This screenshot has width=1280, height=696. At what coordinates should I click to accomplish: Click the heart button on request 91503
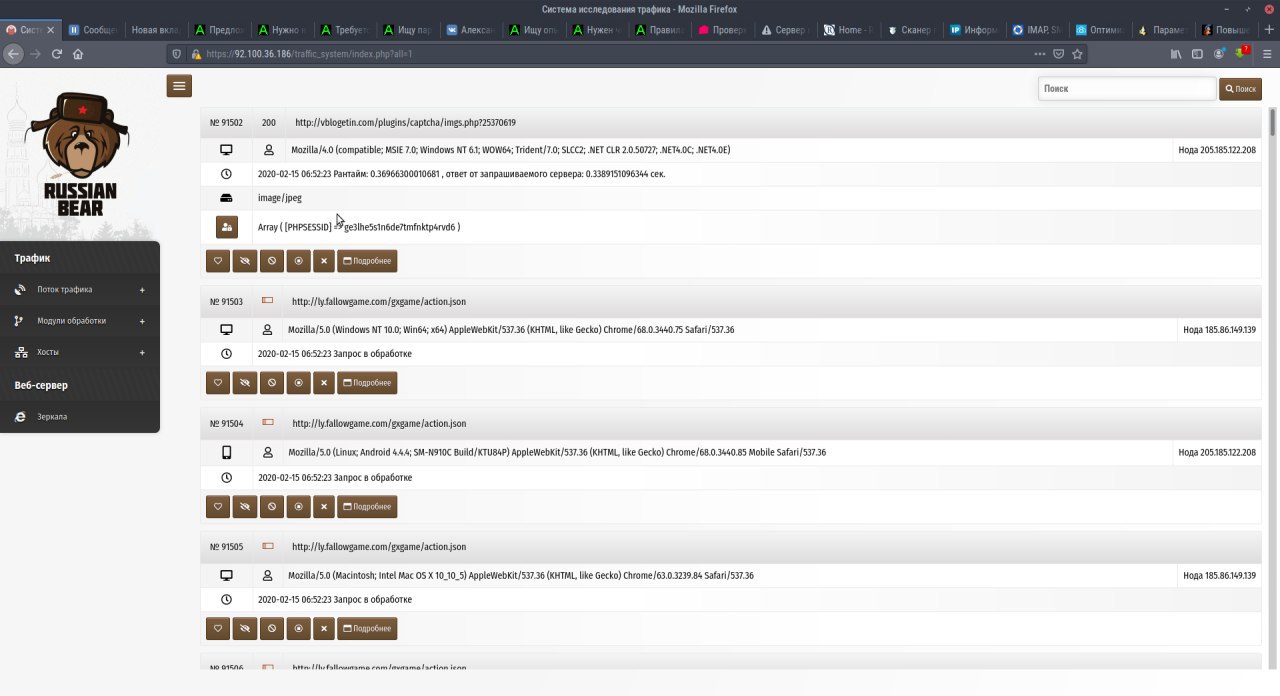pos(218,383)
